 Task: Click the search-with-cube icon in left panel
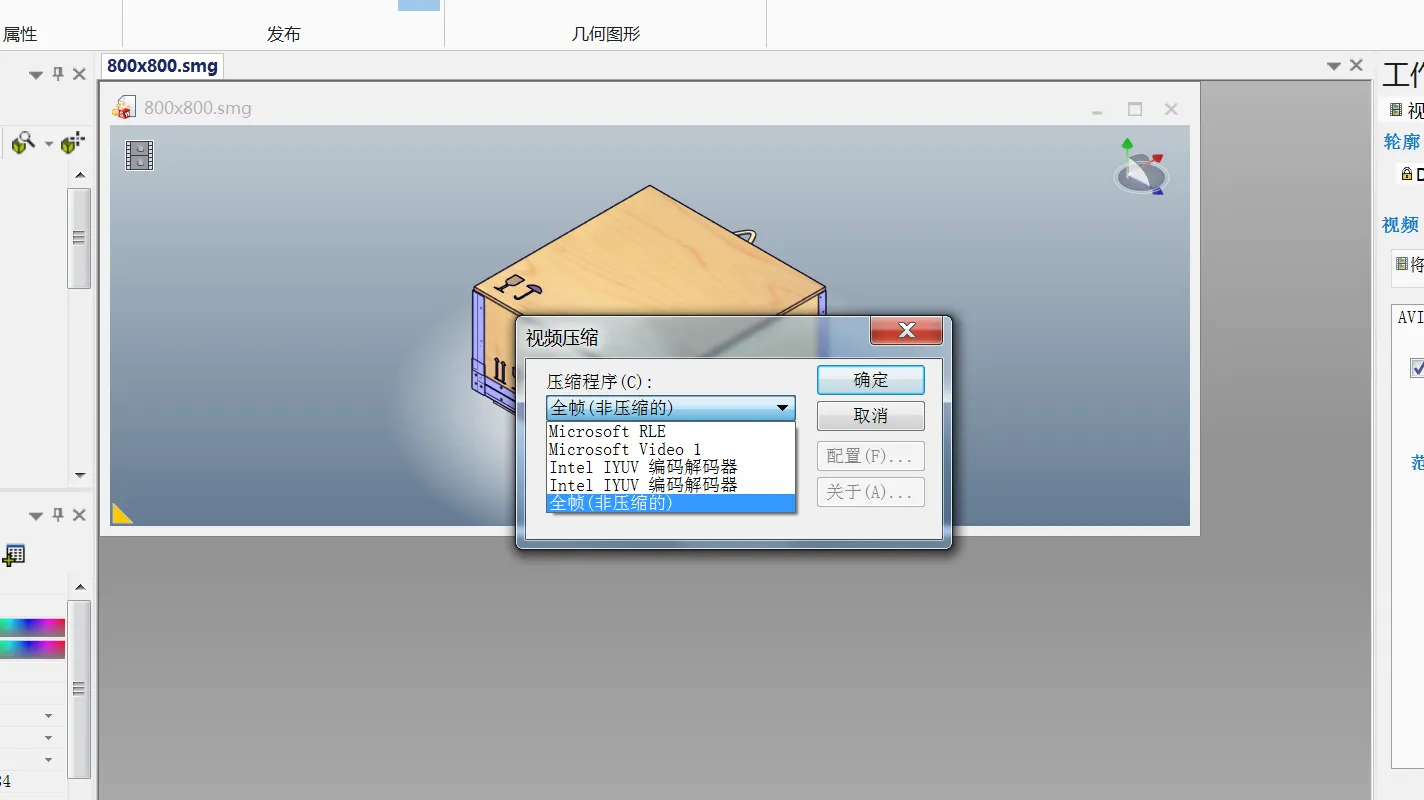pyautogui.click(x=22, y=144)
